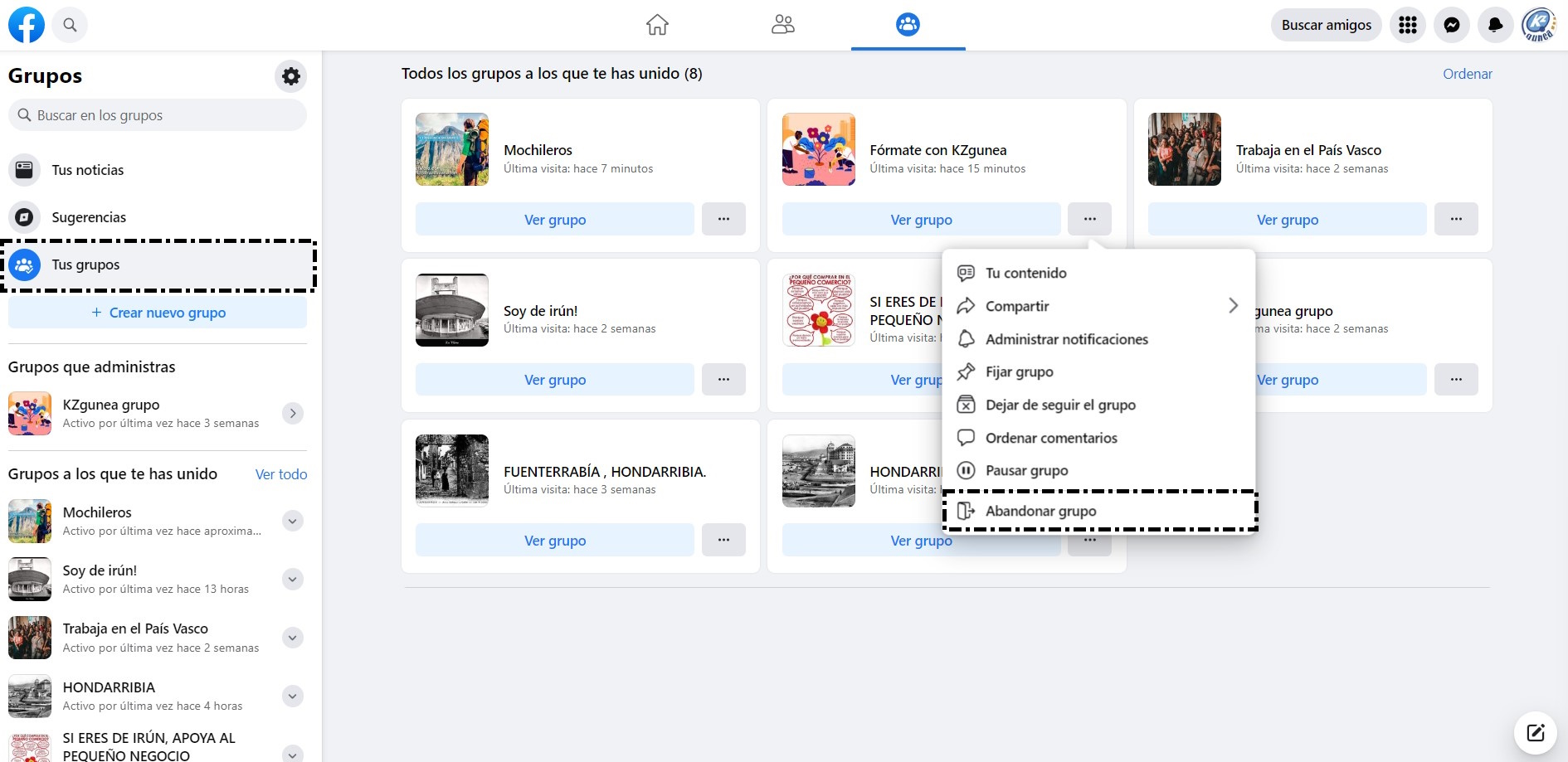Click the search magnifier icon beside the logo

point(70,25)
